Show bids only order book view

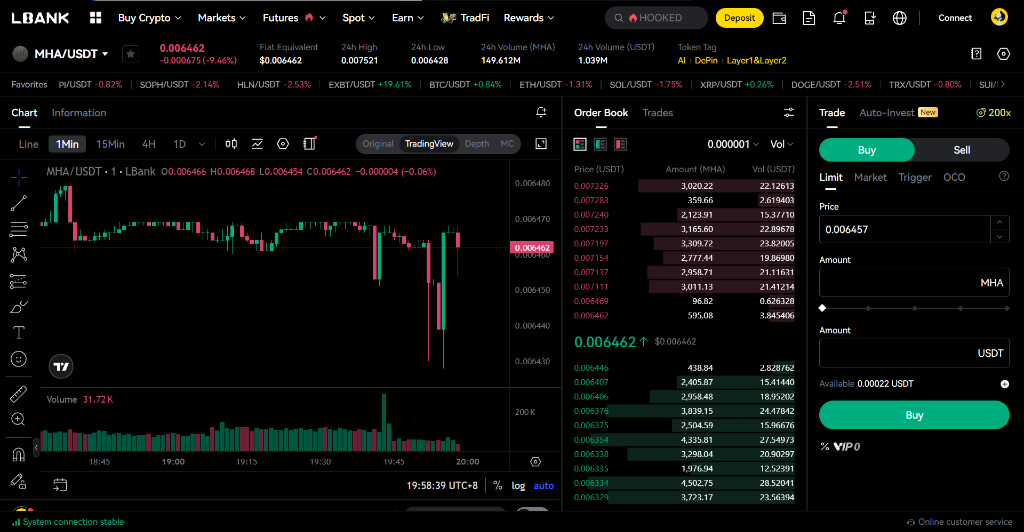click(600, 144)
